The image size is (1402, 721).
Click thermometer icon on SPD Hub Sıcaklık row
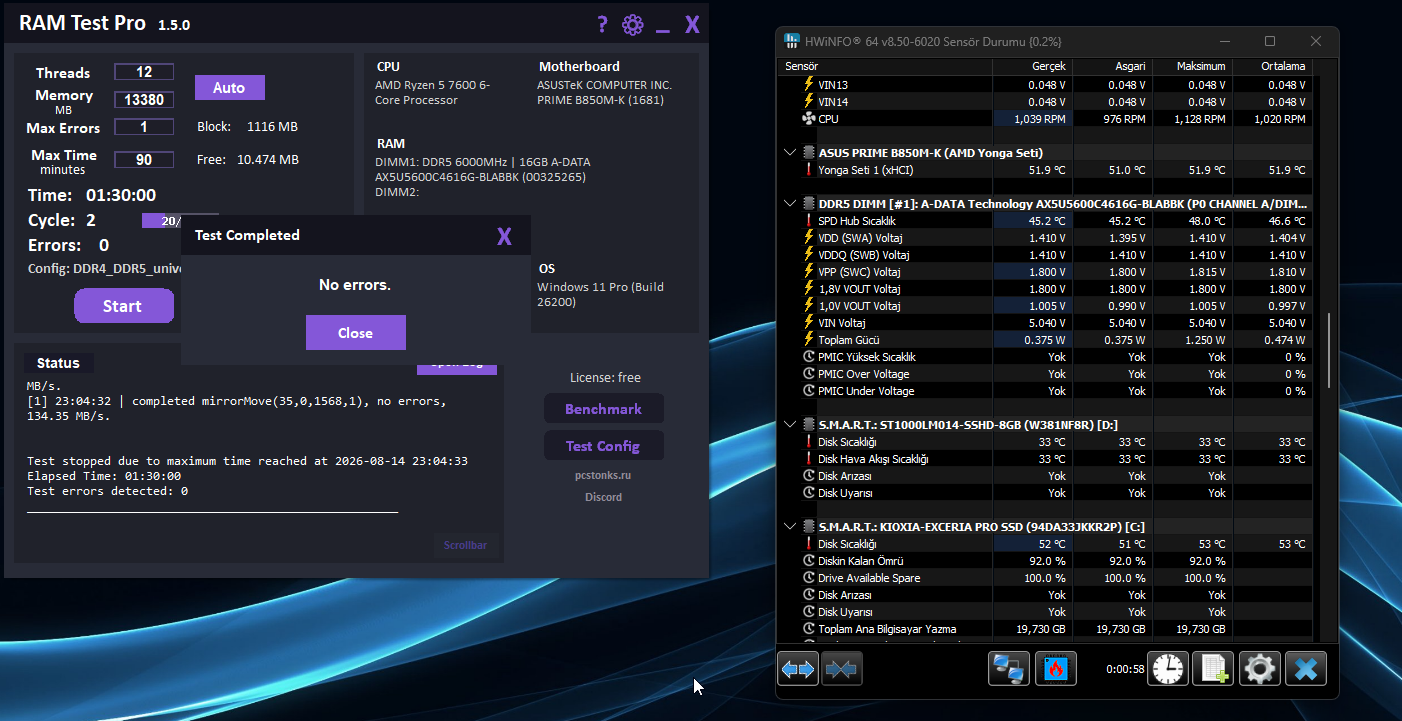tap(809, 221)
